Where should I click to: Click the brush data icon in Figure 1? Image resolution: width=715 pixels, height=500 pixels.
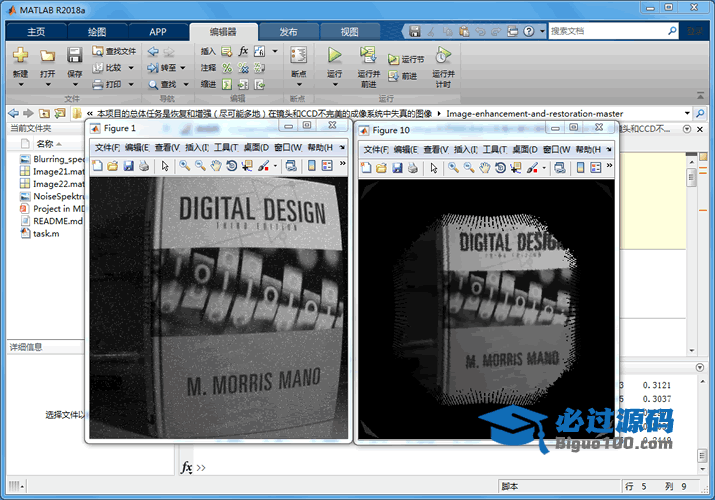click(264, 166)
